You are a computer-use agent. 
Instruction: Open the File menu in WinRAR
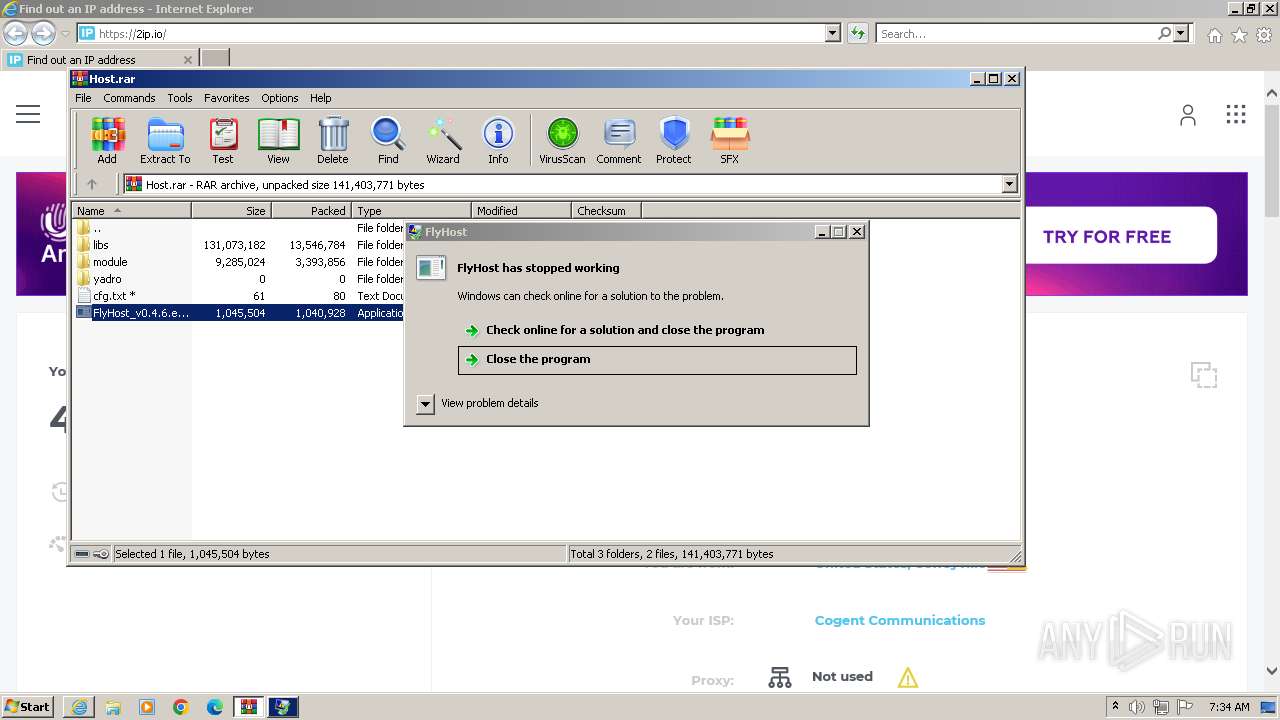click(x=83, y=98)
